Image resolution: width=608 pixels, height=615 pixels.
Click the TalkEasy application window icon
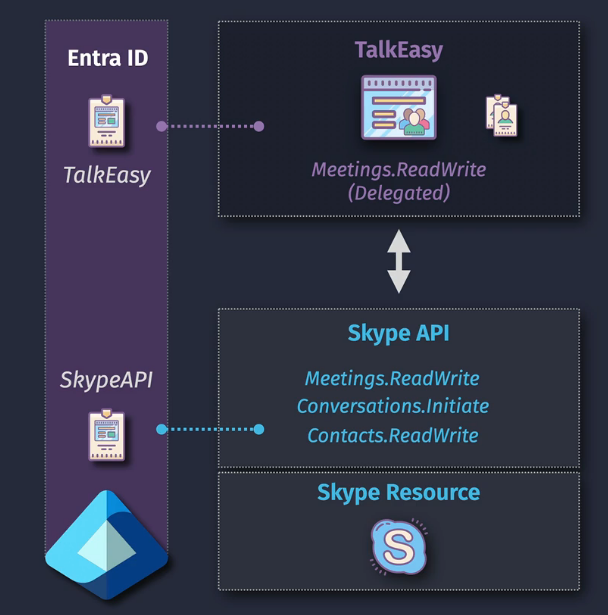point(399,107)
